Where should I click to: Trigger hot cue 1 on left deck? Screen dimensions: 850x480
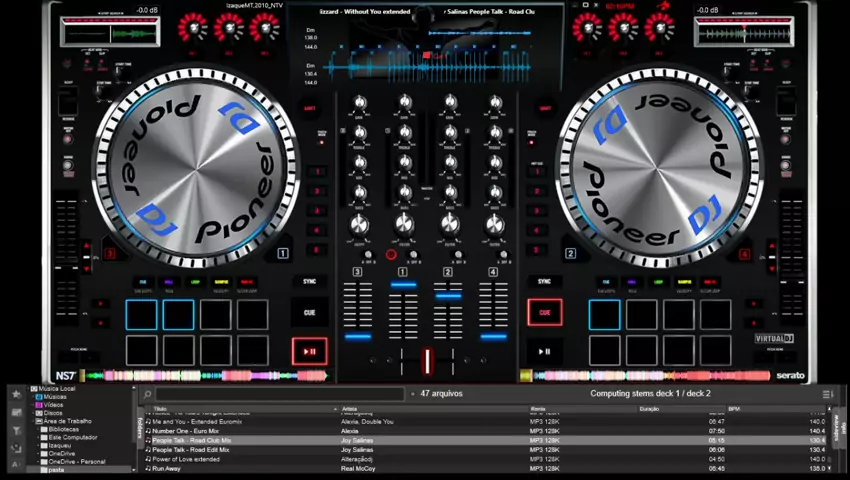click(318, 171)
